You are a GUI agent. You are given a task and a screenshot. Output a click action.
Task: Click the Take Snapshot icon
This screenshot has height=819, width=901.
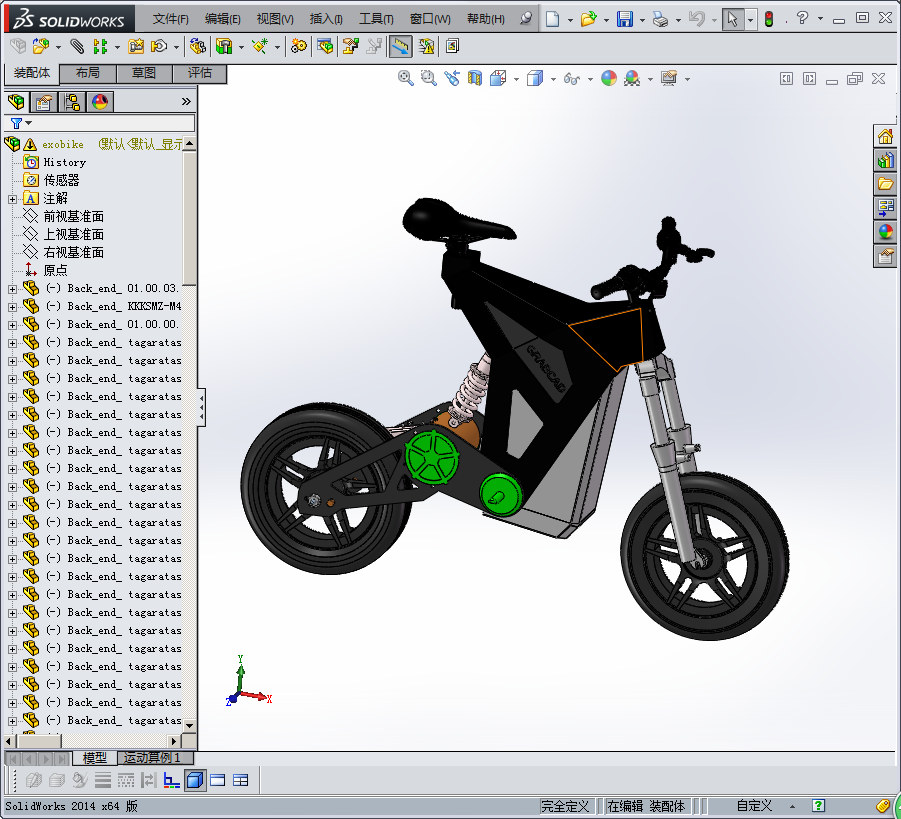tap(452, 46)
